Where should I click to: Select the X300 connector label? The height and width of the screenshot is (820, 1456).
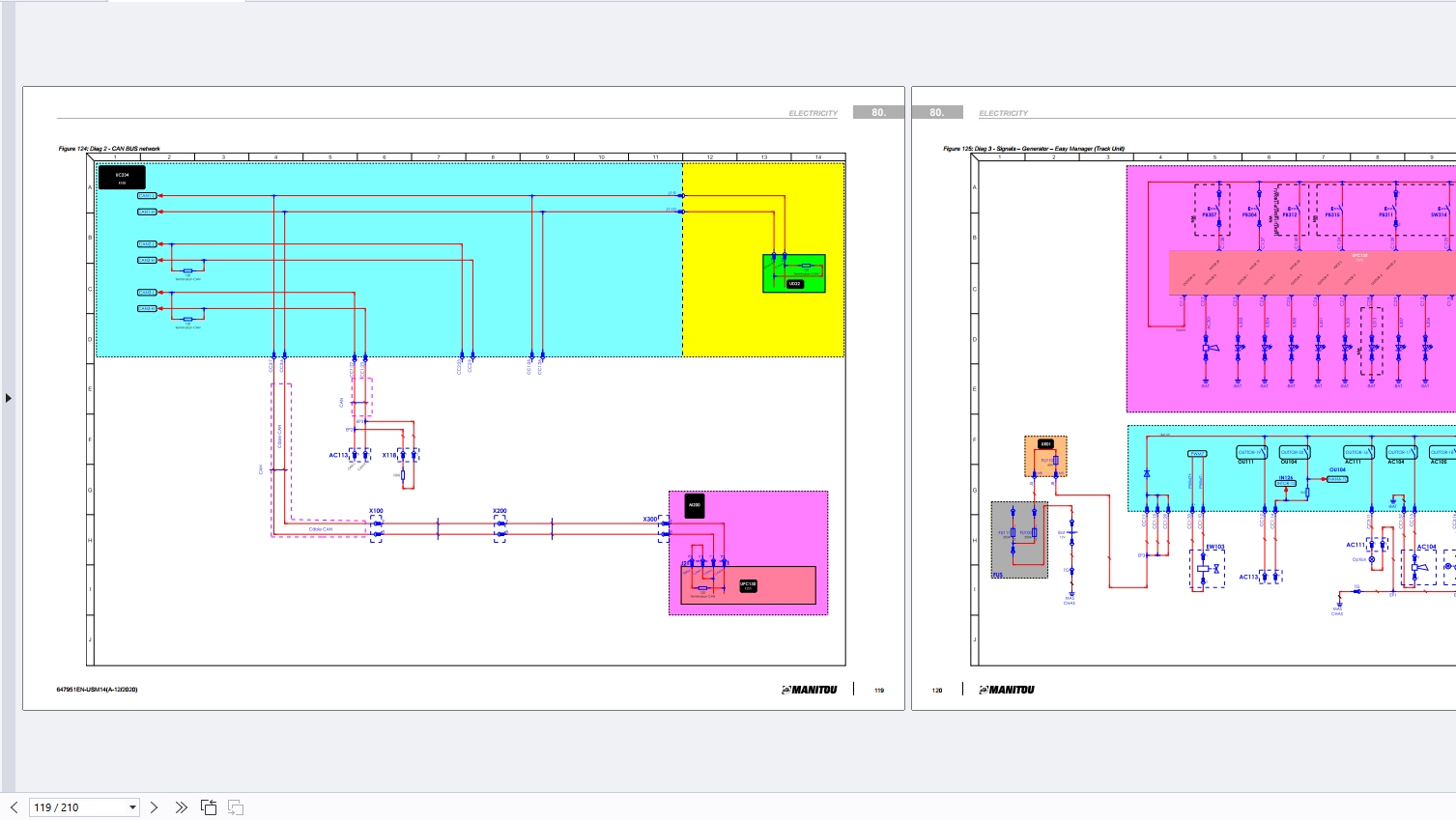pos(649,520)
